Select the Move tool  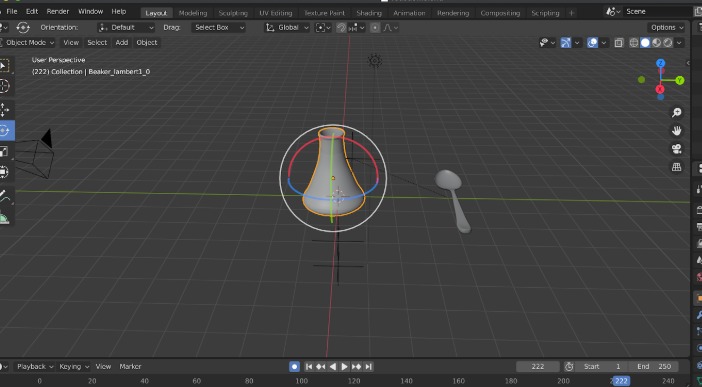4,110
